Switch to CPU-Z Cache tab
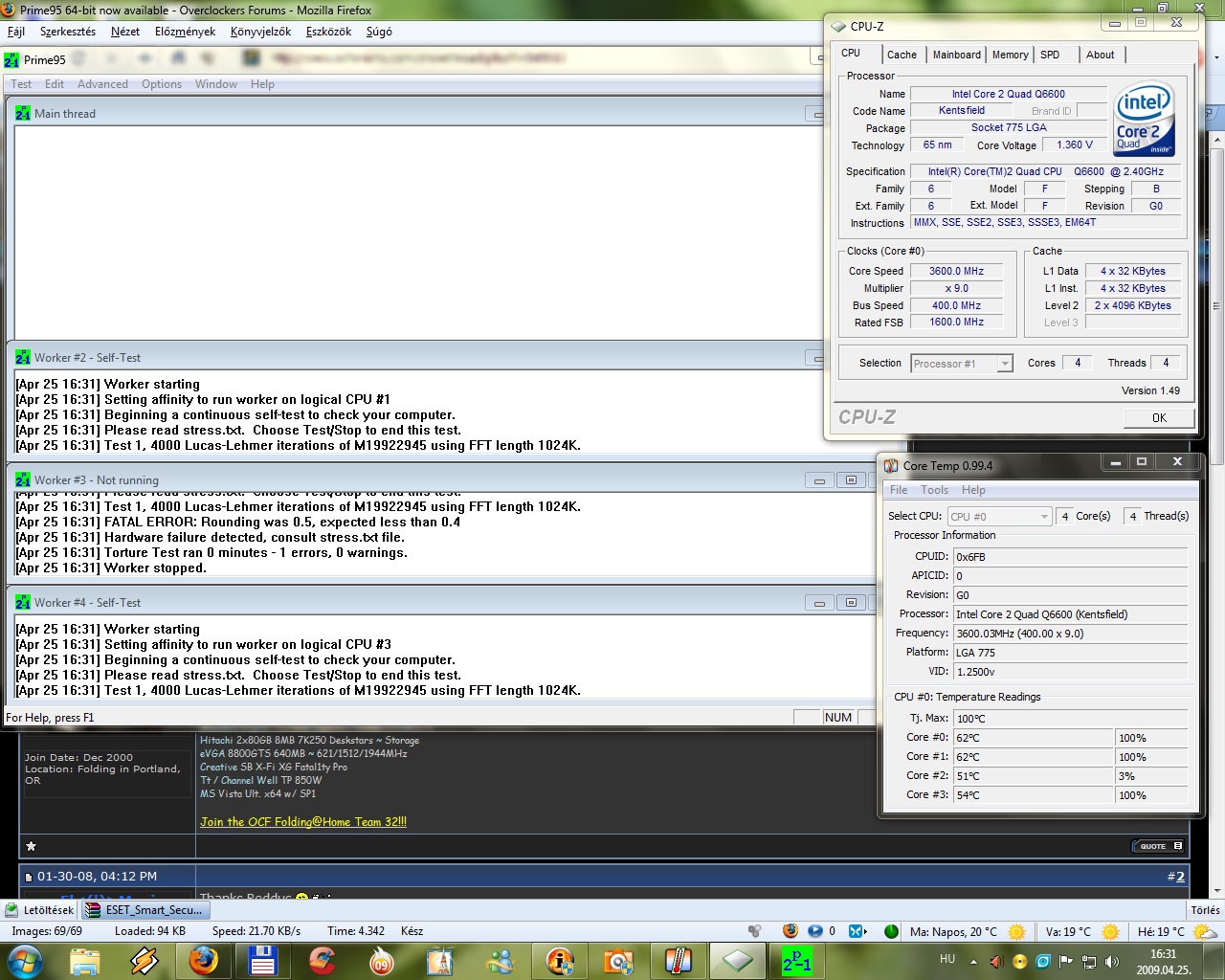 click(902, 55)
